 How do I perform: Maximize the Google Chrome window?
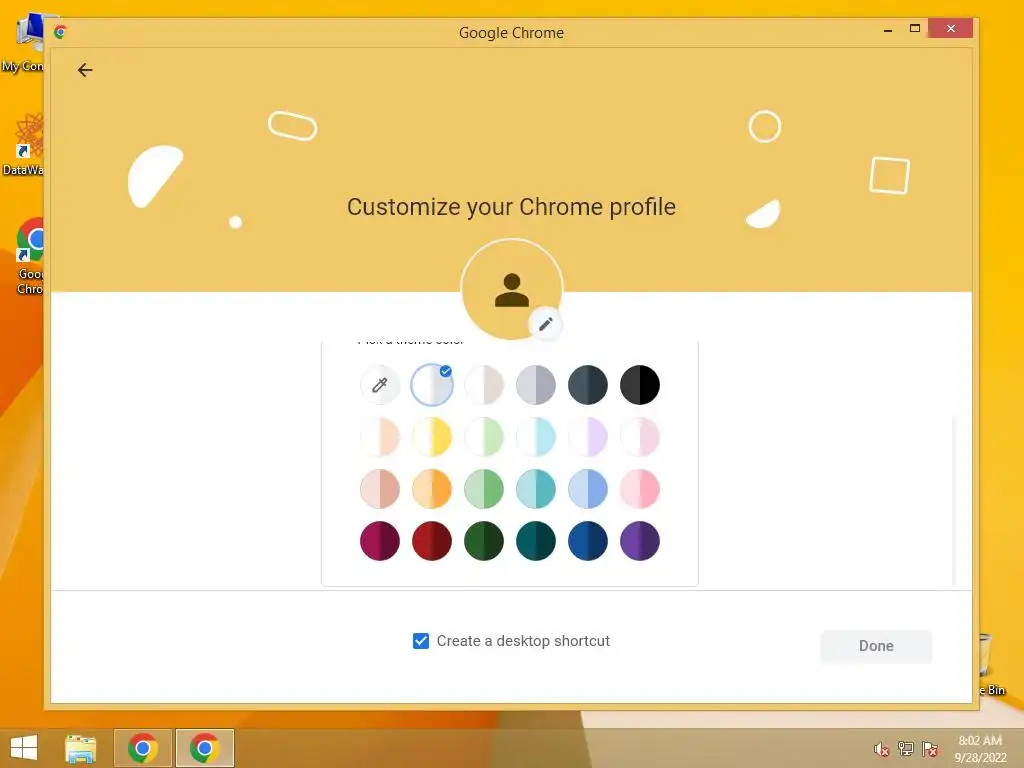(914, 29)
